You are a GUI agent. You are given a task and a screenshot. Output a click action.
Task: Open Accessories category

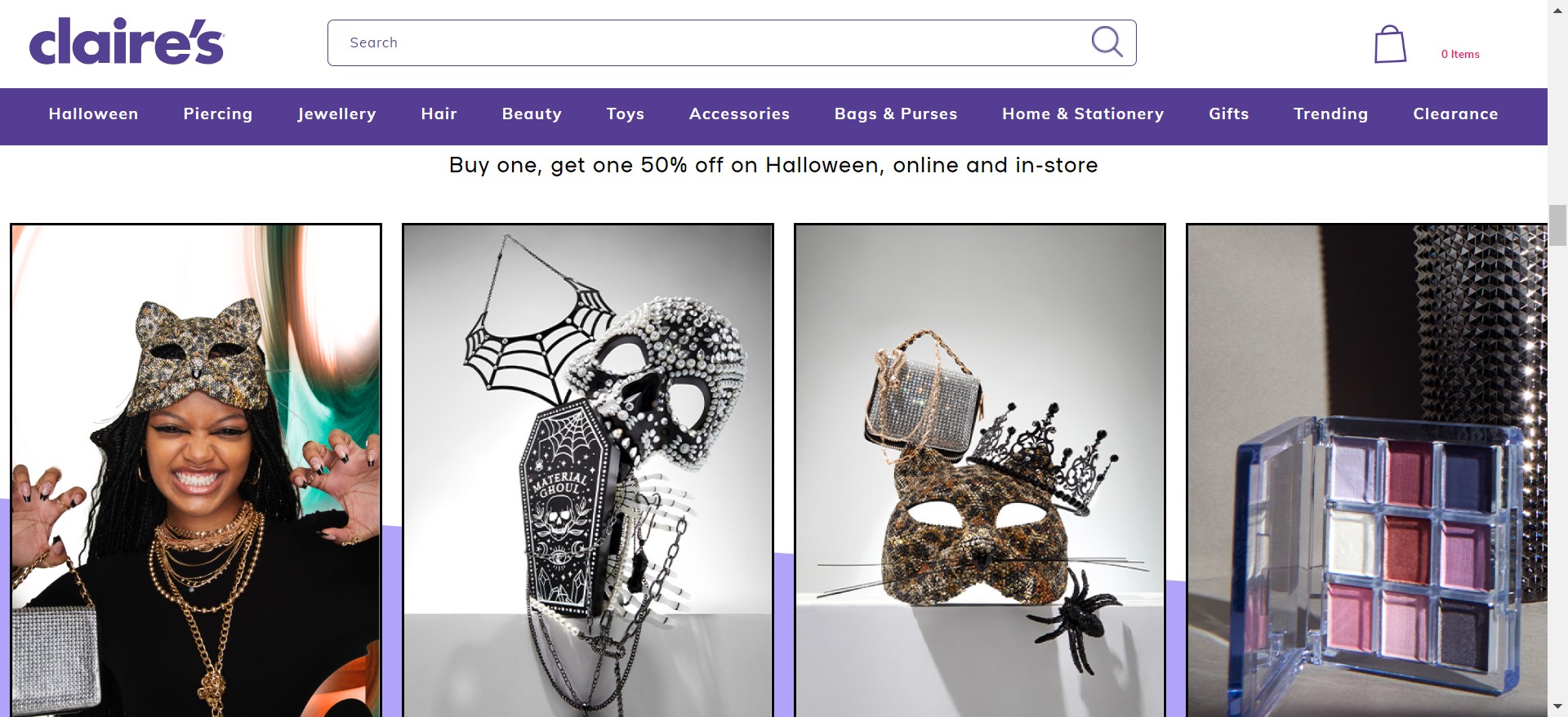739,114
